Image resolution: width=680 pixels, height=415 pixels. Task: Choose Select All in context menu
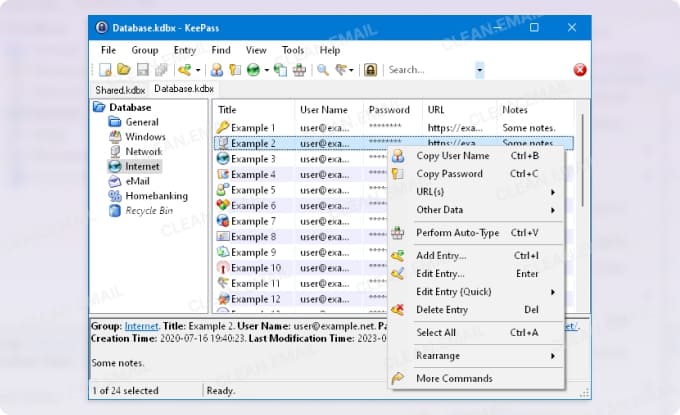pos(476,333)
